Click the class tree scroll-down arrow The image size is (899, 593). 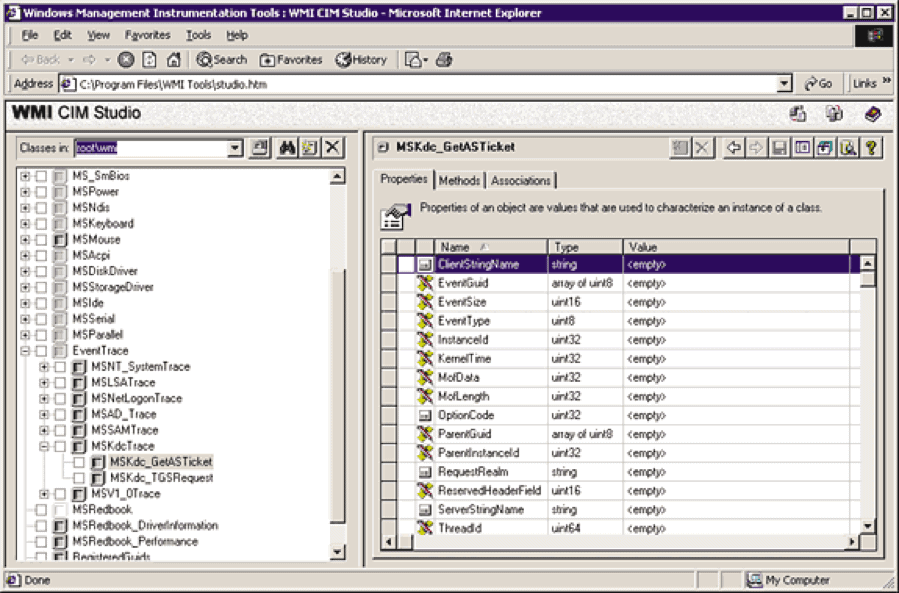click(x=338, y=553)
